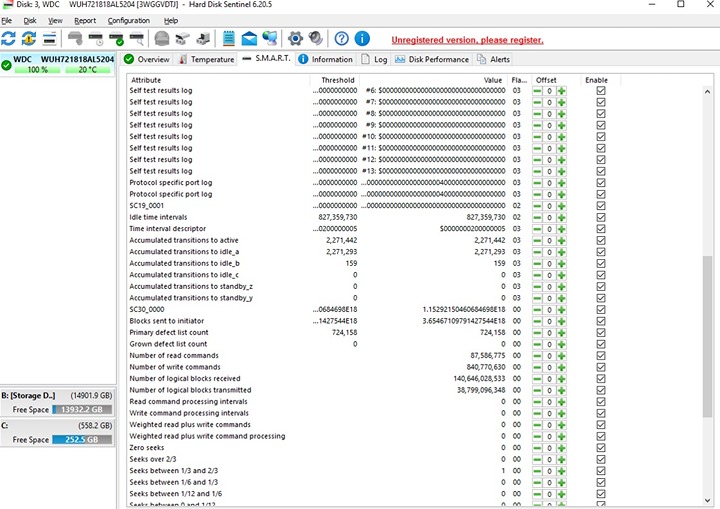Image resolution: width=720 pixels, height=509 pixels.
Task: Click plus offset icon for Grown defect list count
Action: 561,344
